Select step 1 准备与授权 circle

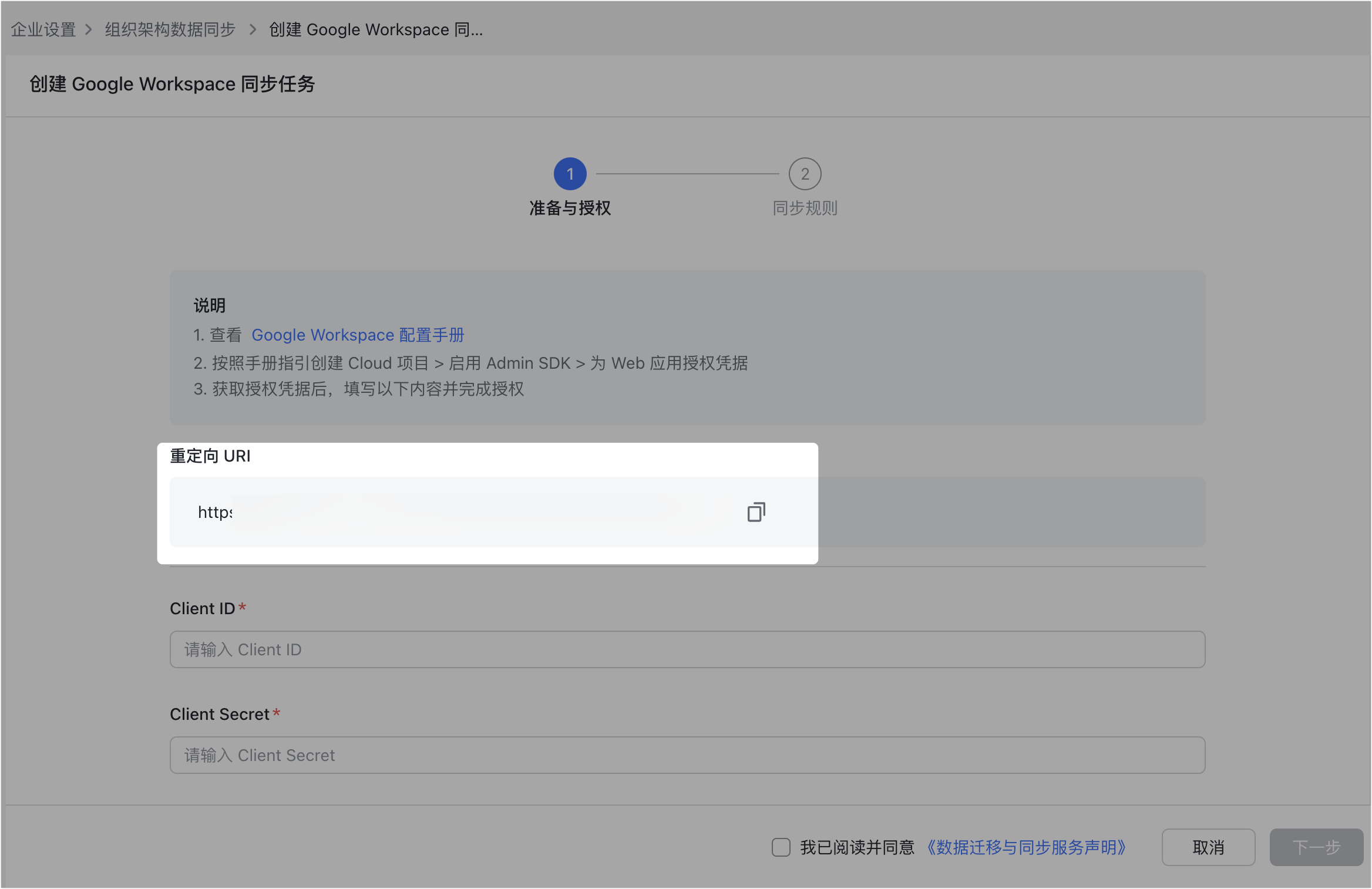tap(570, 174)
